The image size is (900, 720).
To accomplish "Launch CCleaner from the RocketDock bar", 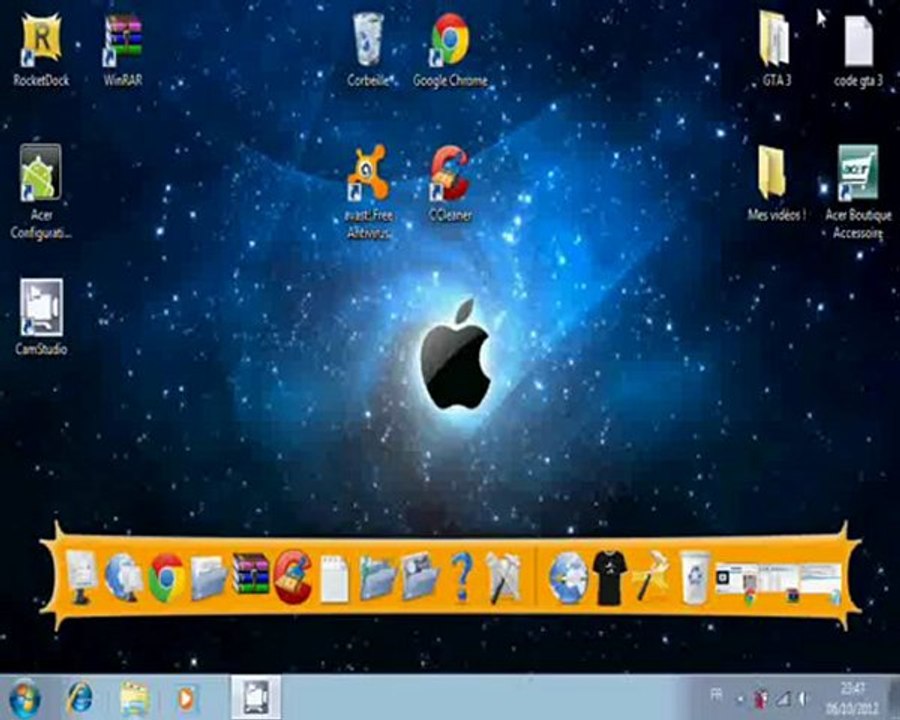I will pyautogui.click(x=293, y=576).
